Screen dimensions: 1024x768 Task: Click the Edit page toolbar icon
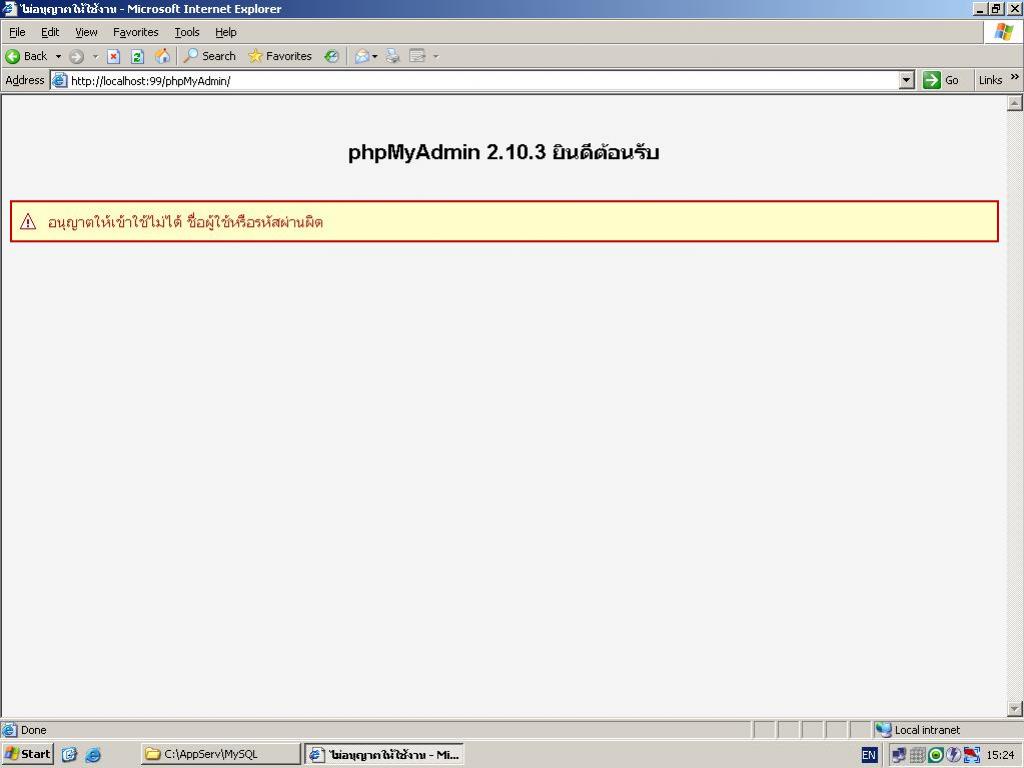point(417,56)
